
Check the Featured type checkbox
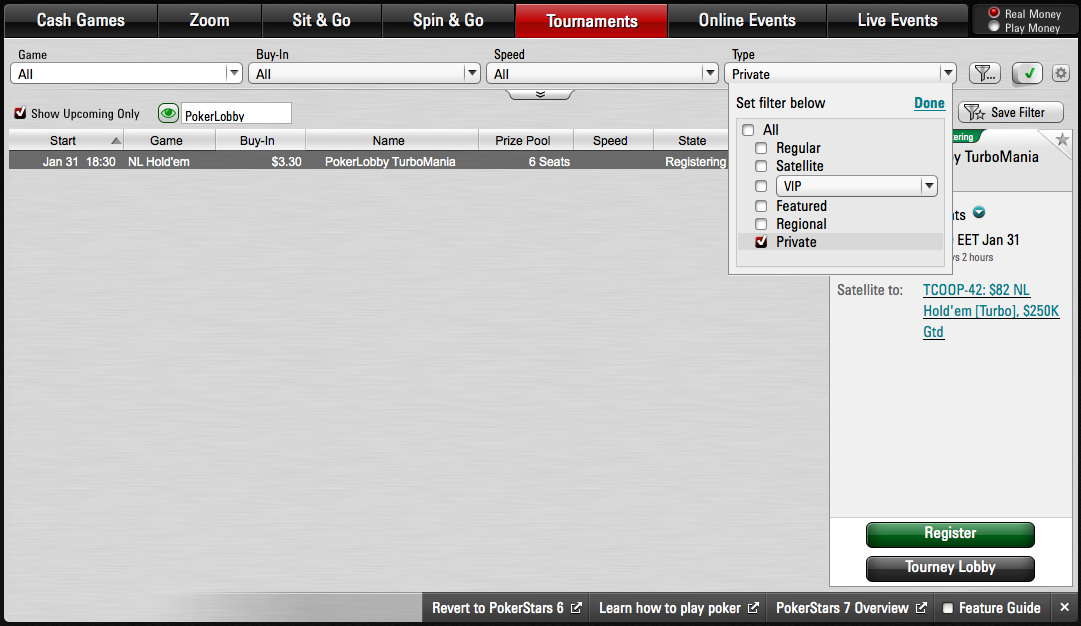pos(761,205)
